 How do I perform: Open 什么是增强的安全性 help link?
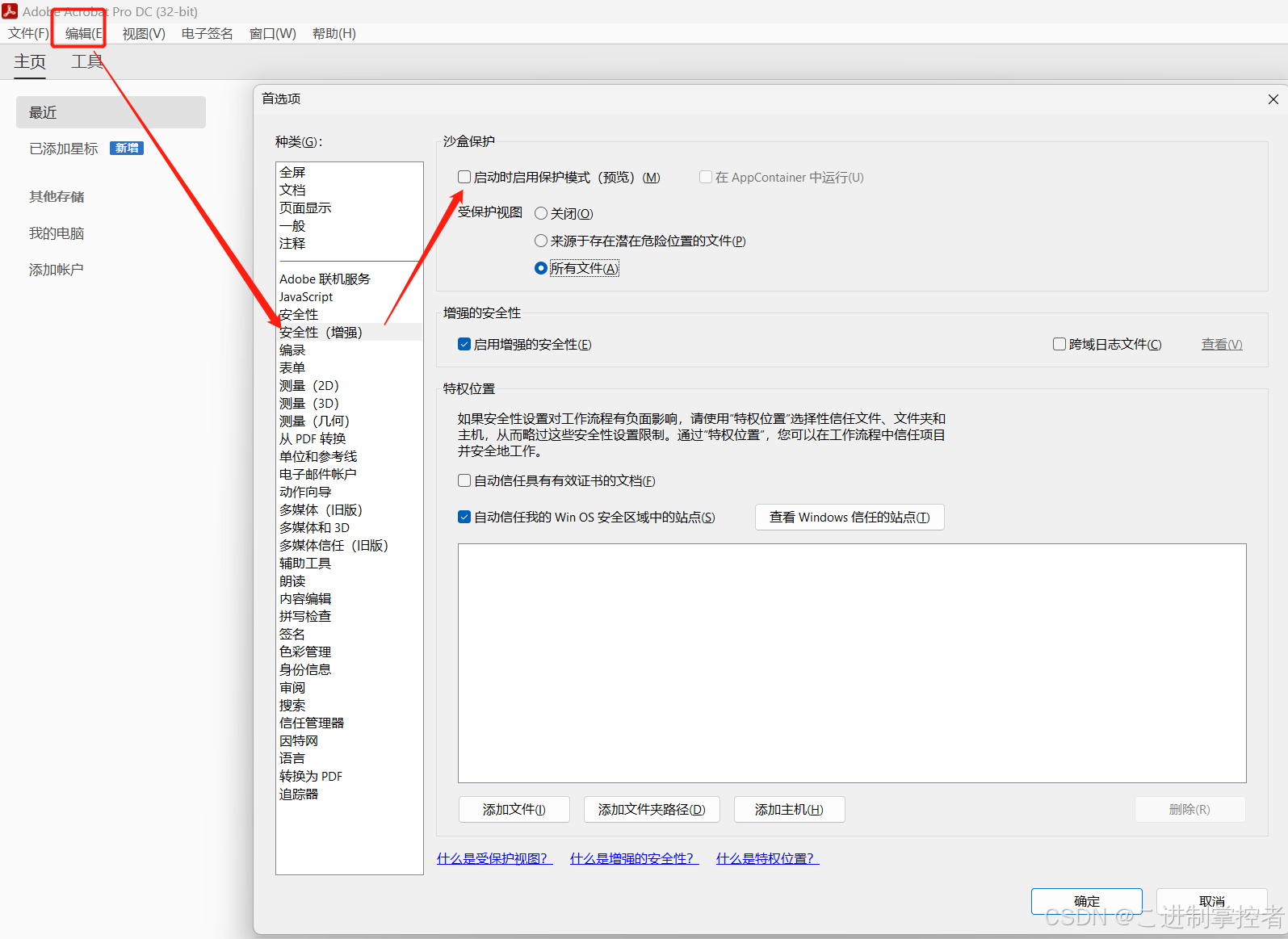[x=634, y=858]
